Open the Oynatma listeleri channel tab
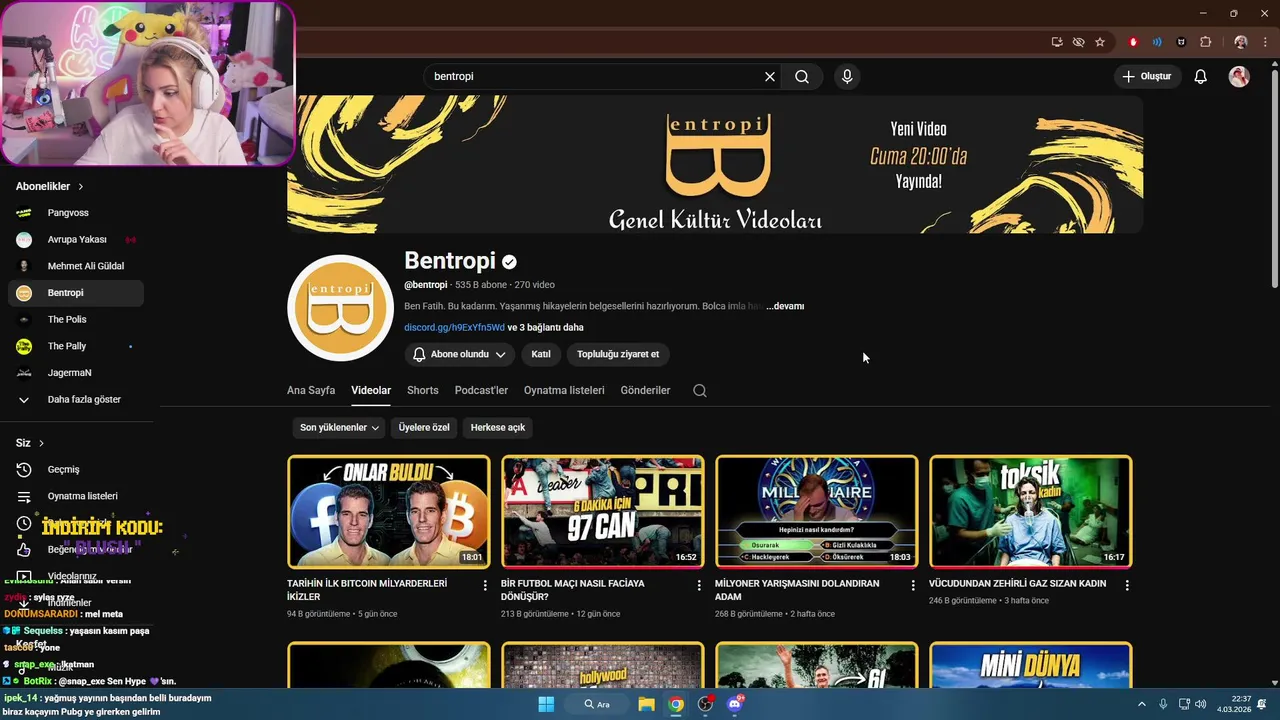Screen dimensions: 1280x720 tap(564, 390)
